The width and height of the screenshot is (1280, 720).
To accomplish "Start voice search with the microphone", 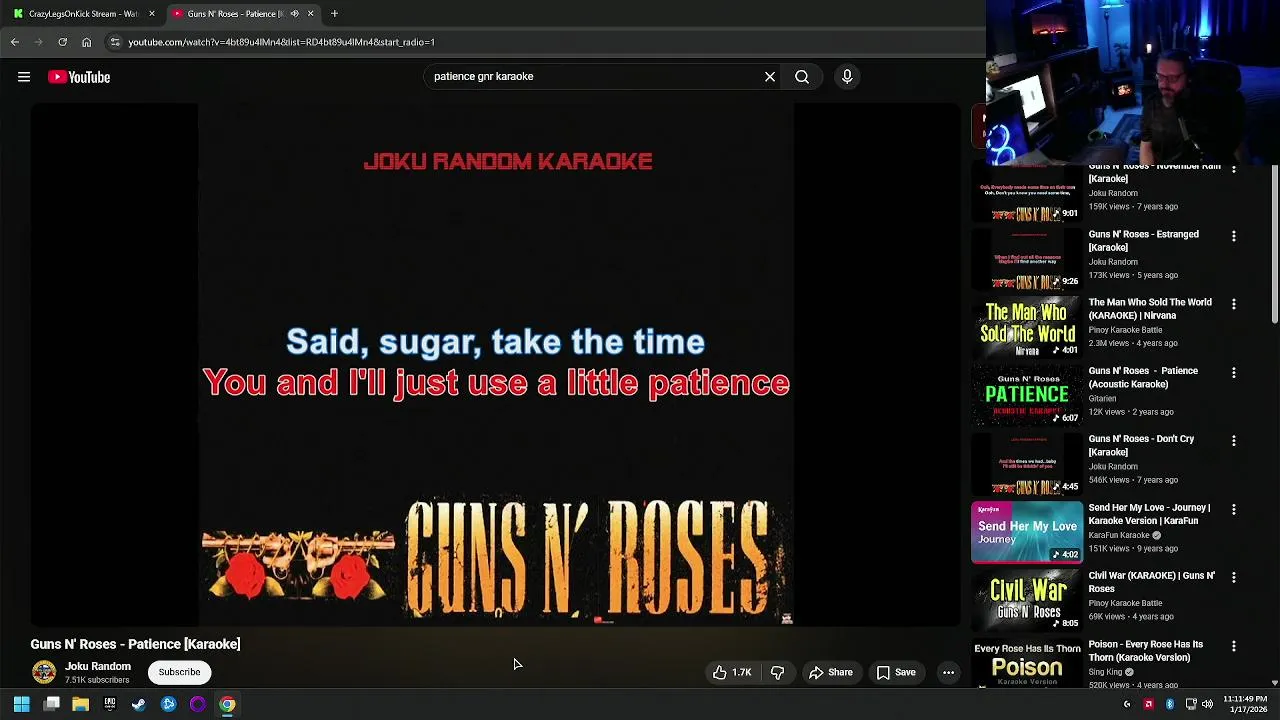I will pos(847,77).
